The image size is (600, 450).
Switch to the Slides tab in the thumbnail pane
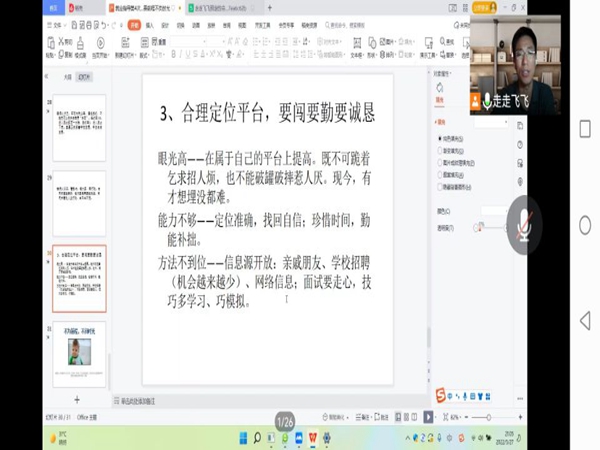pos(84,76)
